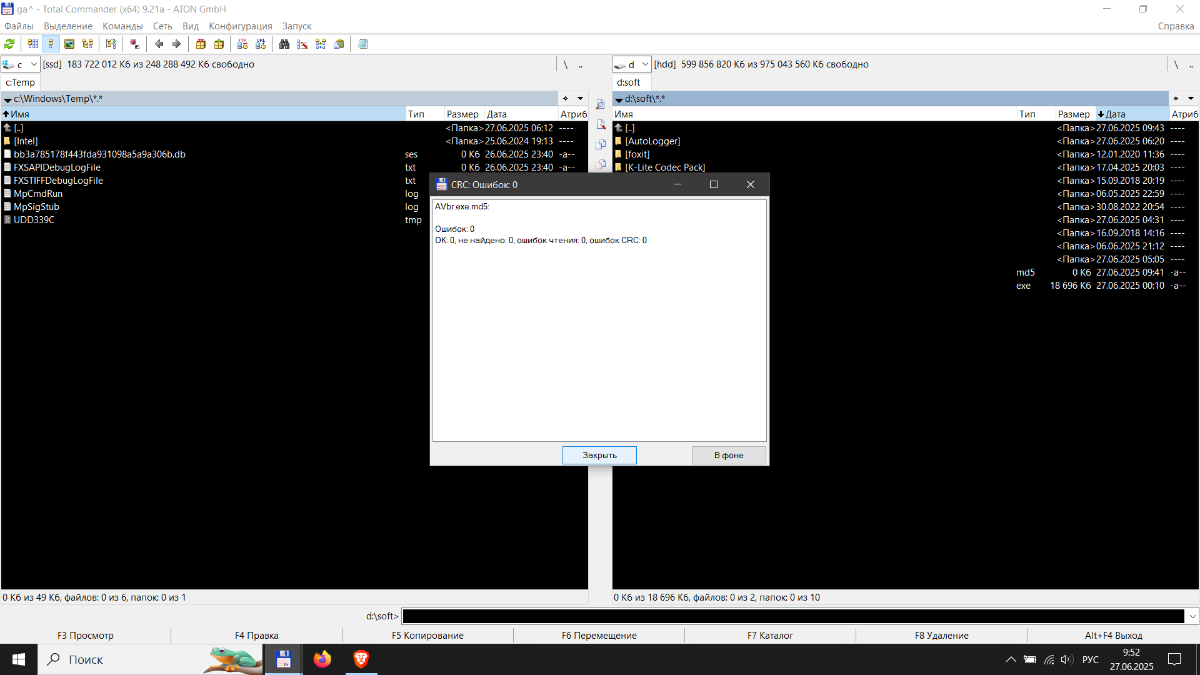Select the full details view icon
The image size is (1200, 675).
point(51,44)
